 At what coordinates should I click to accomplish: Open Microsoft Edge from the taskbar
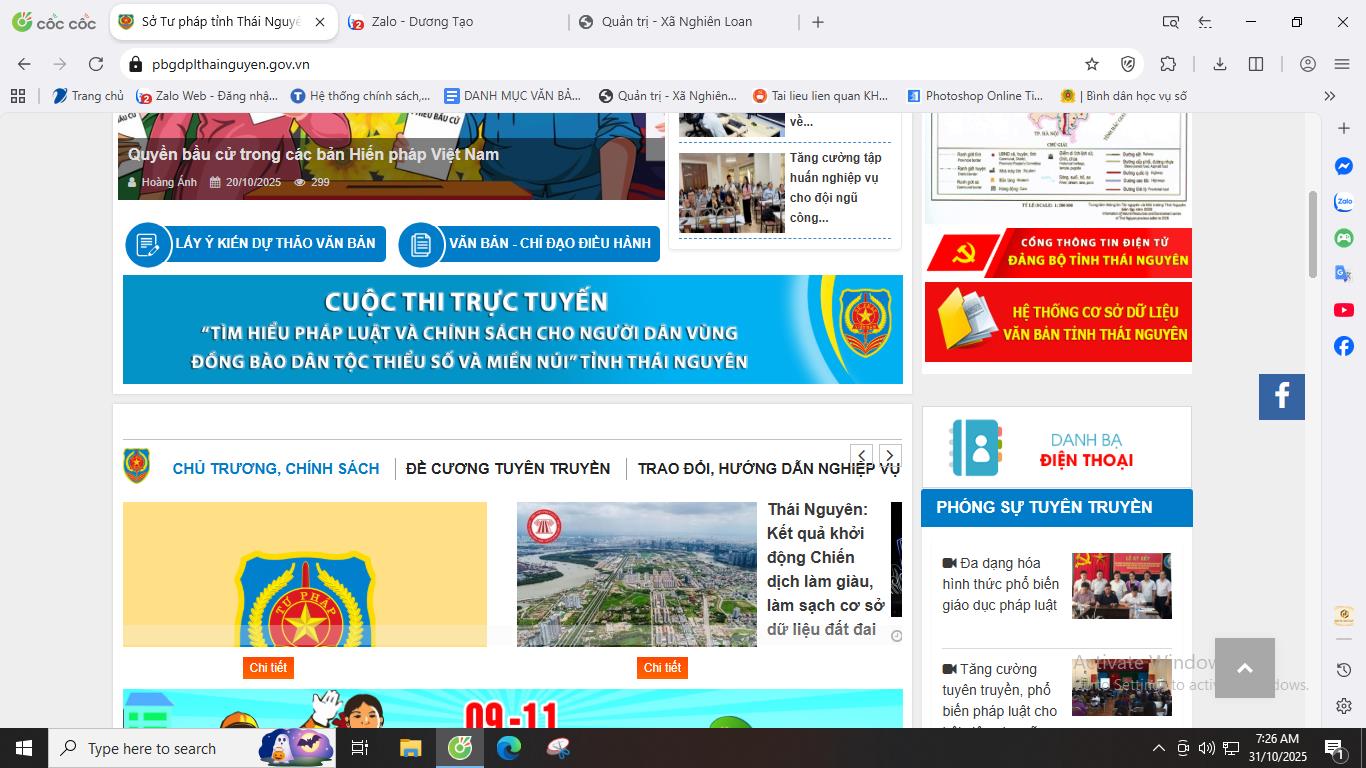[509, 748]
